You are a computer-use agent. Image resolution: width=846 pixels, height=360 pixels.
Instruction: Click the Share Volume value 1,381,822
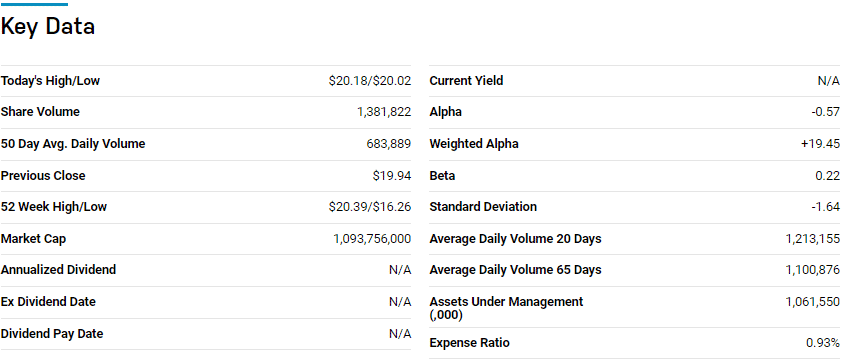click(x=384, y=112)
